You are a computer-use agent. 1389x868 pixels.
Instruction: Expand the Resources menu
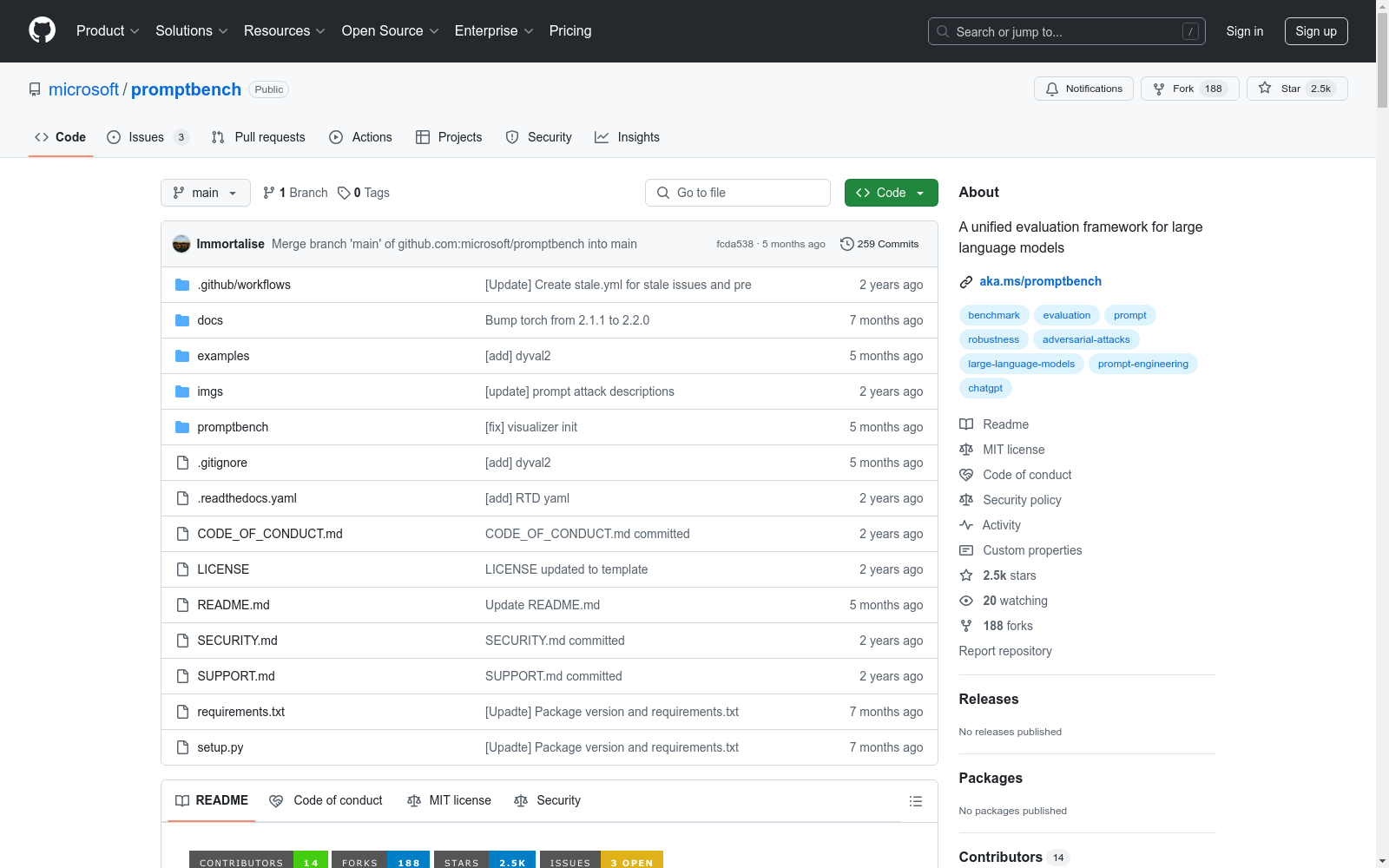[x=285, y=30]
